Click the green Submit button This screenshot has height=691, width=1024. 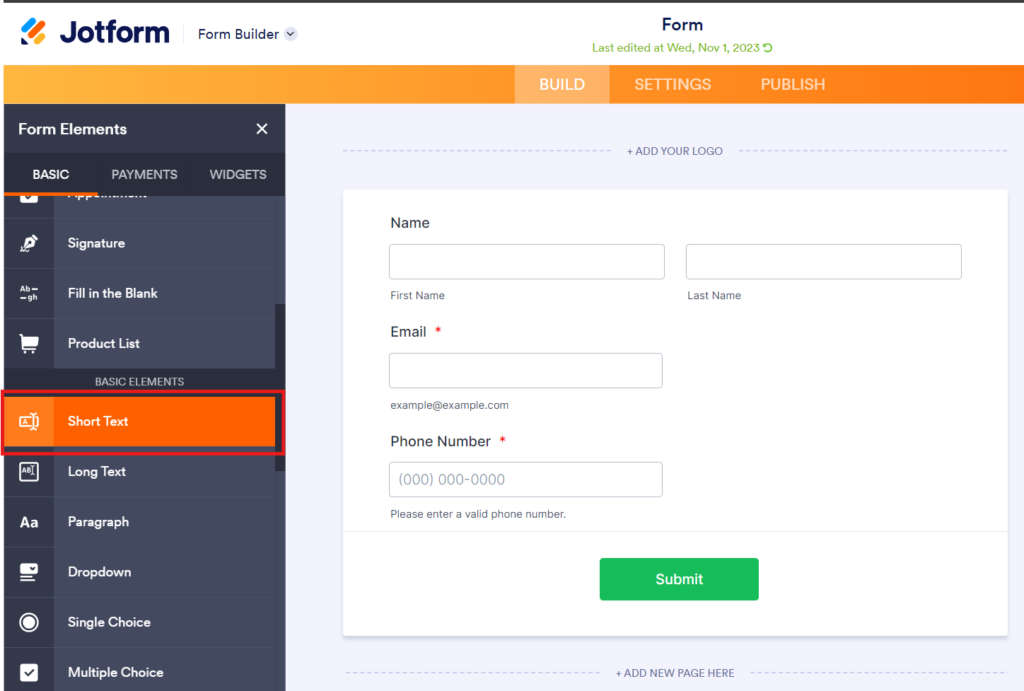(x=679, y=579)
